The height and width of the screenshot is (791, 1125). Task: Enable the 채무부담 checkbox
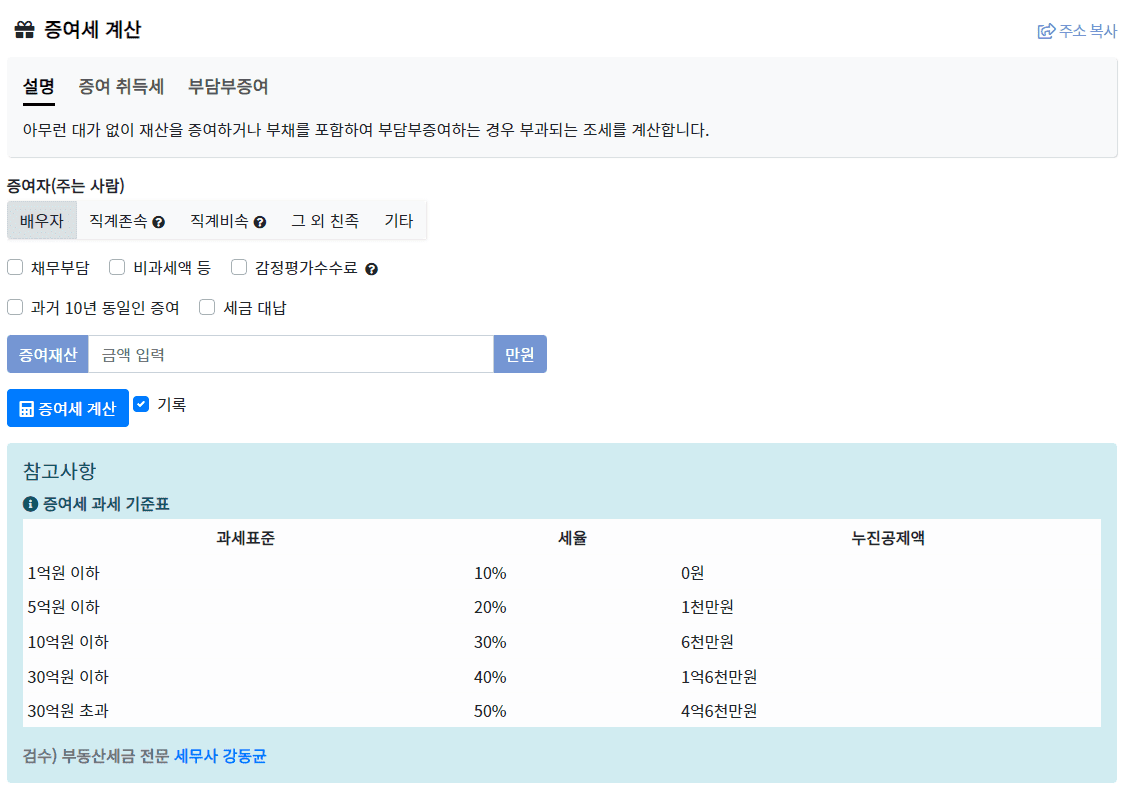point(15,267)
